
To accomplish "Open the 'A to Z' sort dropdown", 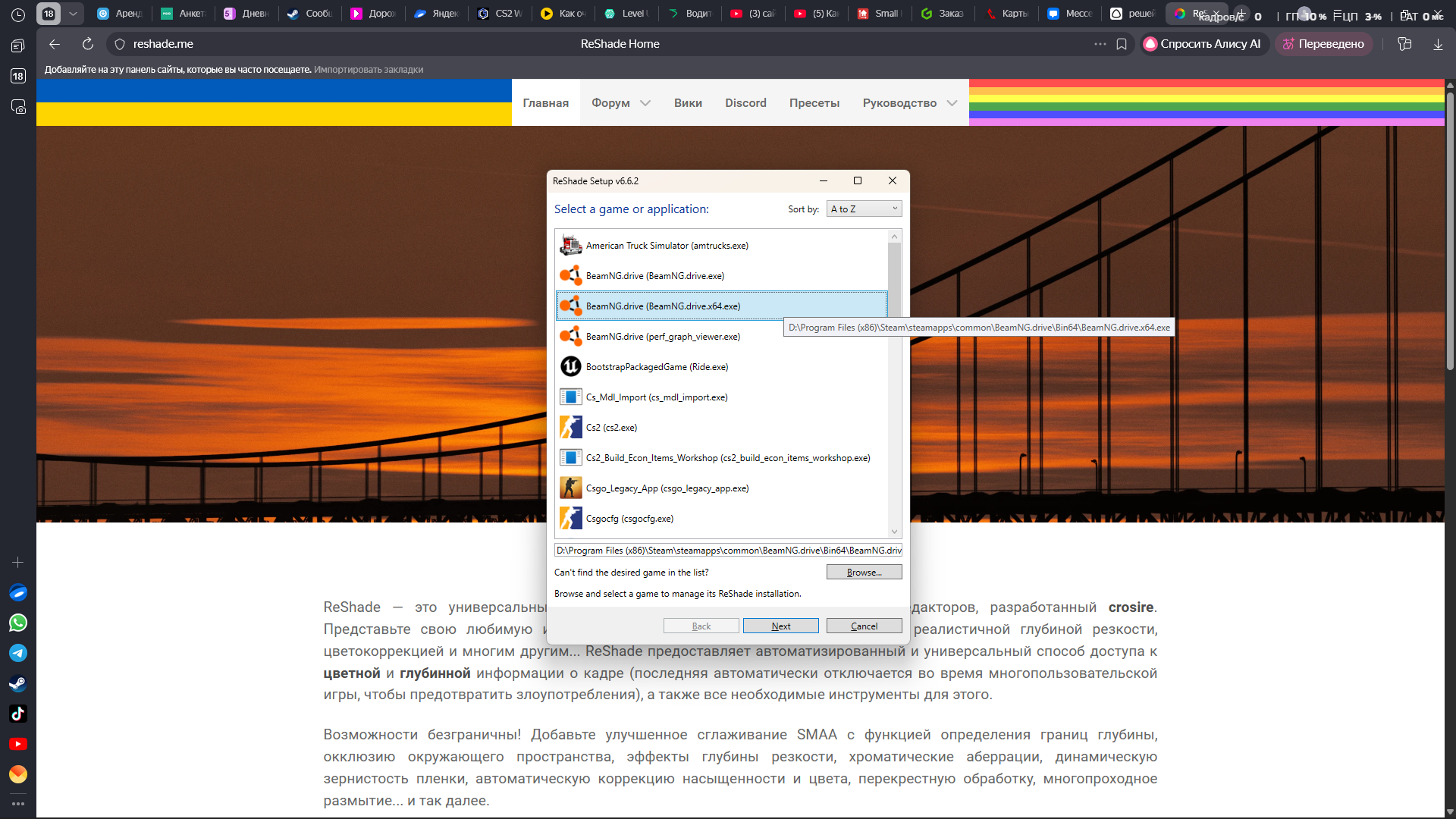I will pyautogui.click(x=864, y=209).
